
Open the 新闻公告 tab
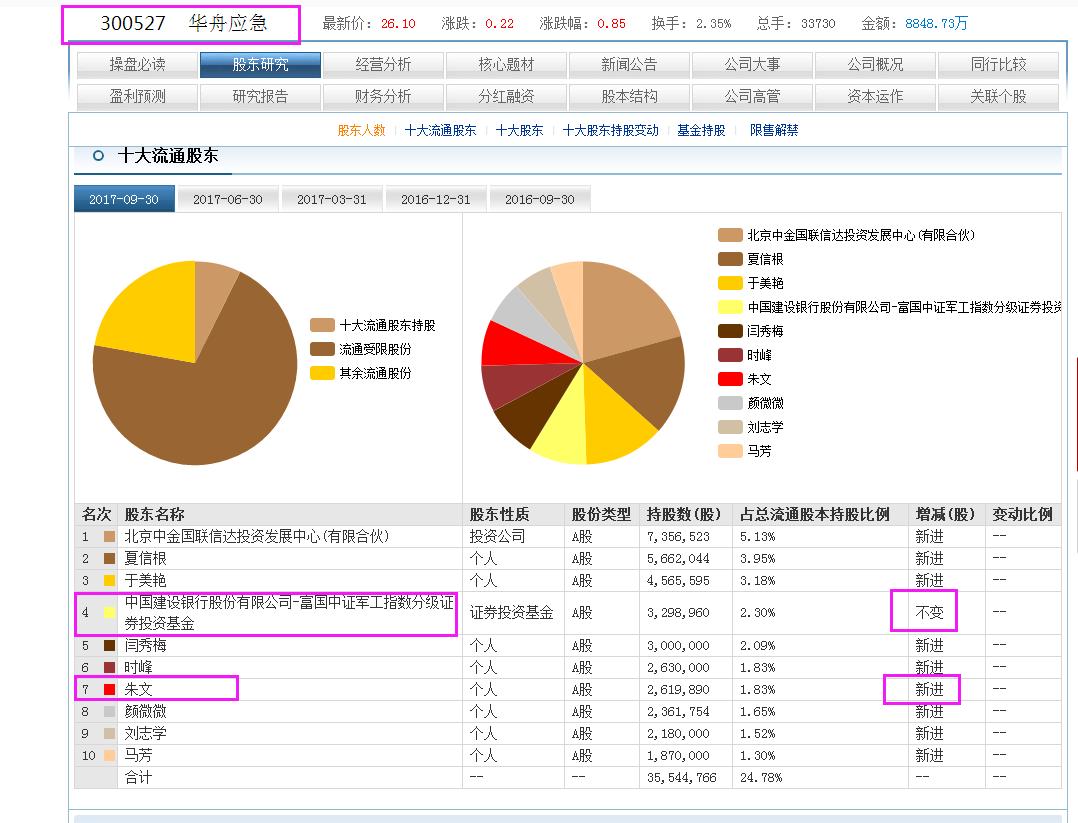630,64
